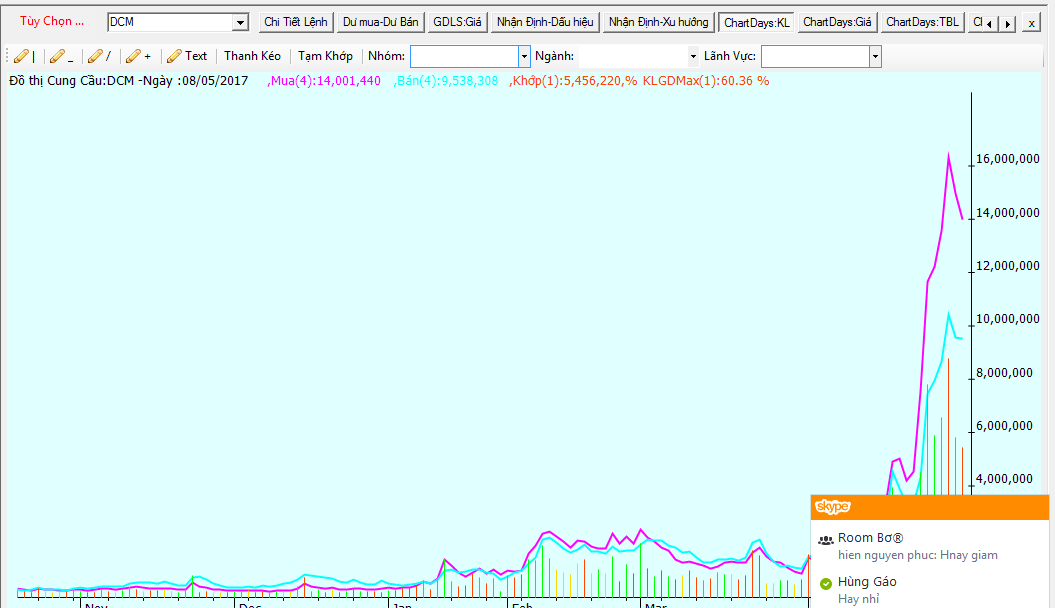Screen dimensions: 1055x608
Task: Click the Room Bơ® group chat icon
Action: (x=826, y=540)
